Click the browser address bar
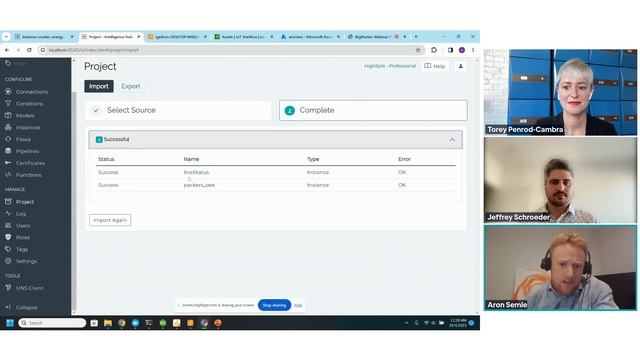The height and width of the screenshot is (360, 640). [x=231, y=50]
